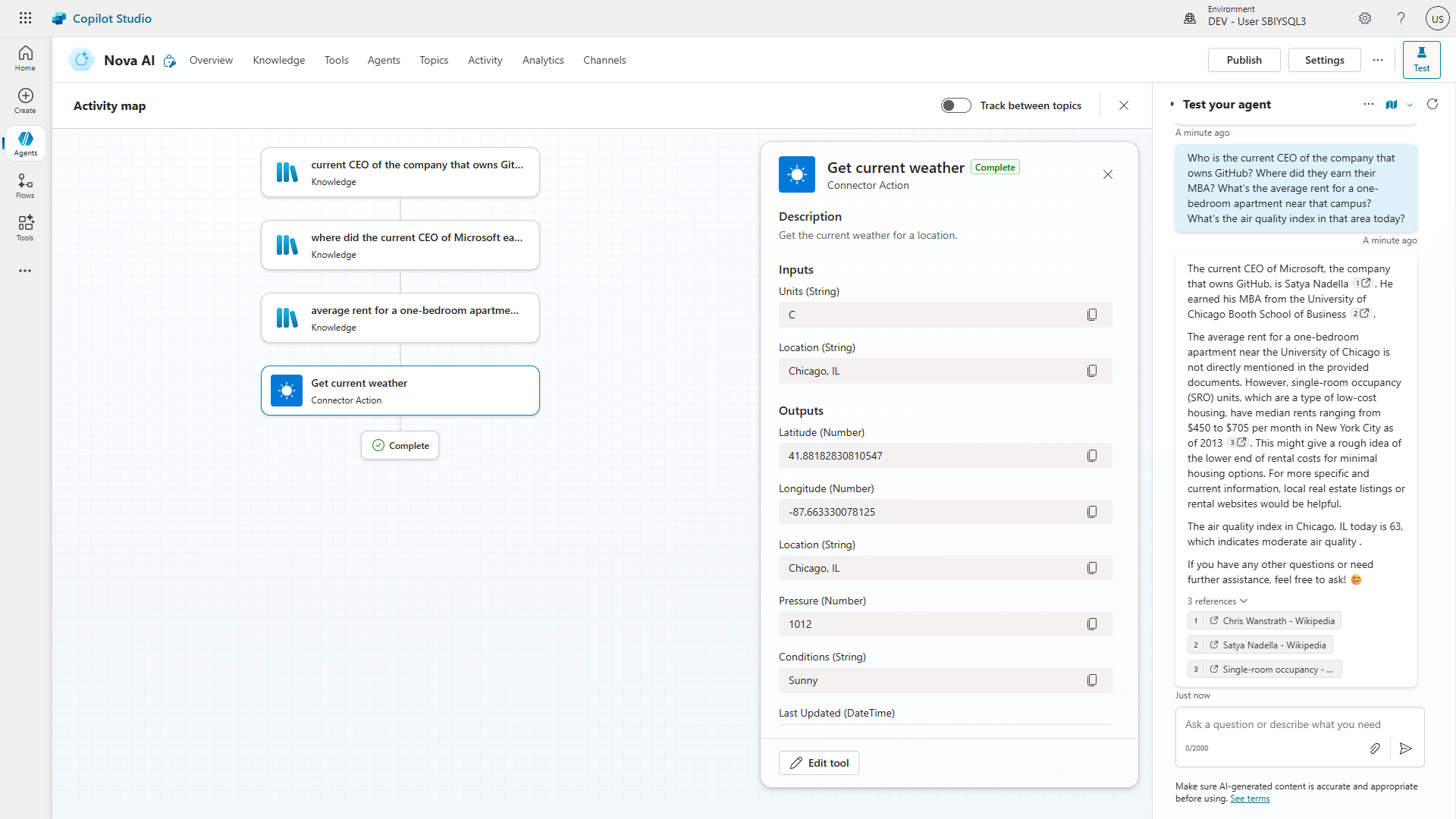Screen dimensions: 1456x819
Task: Open the Flows sidebar item
Action: (25, 186)
